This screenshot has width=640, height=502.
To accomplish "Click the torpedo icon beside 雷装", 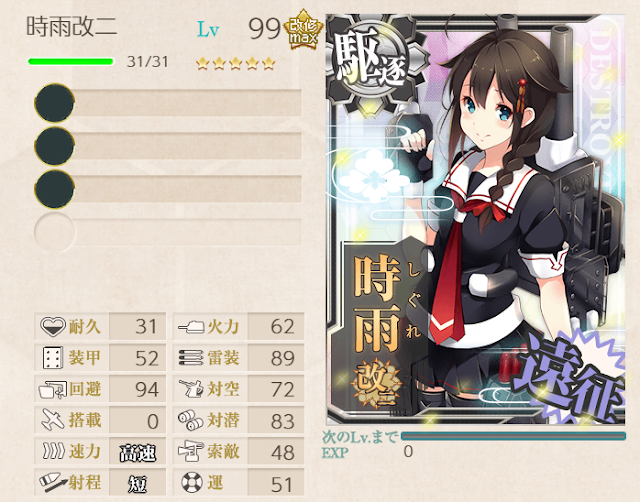I will [191, 358].
